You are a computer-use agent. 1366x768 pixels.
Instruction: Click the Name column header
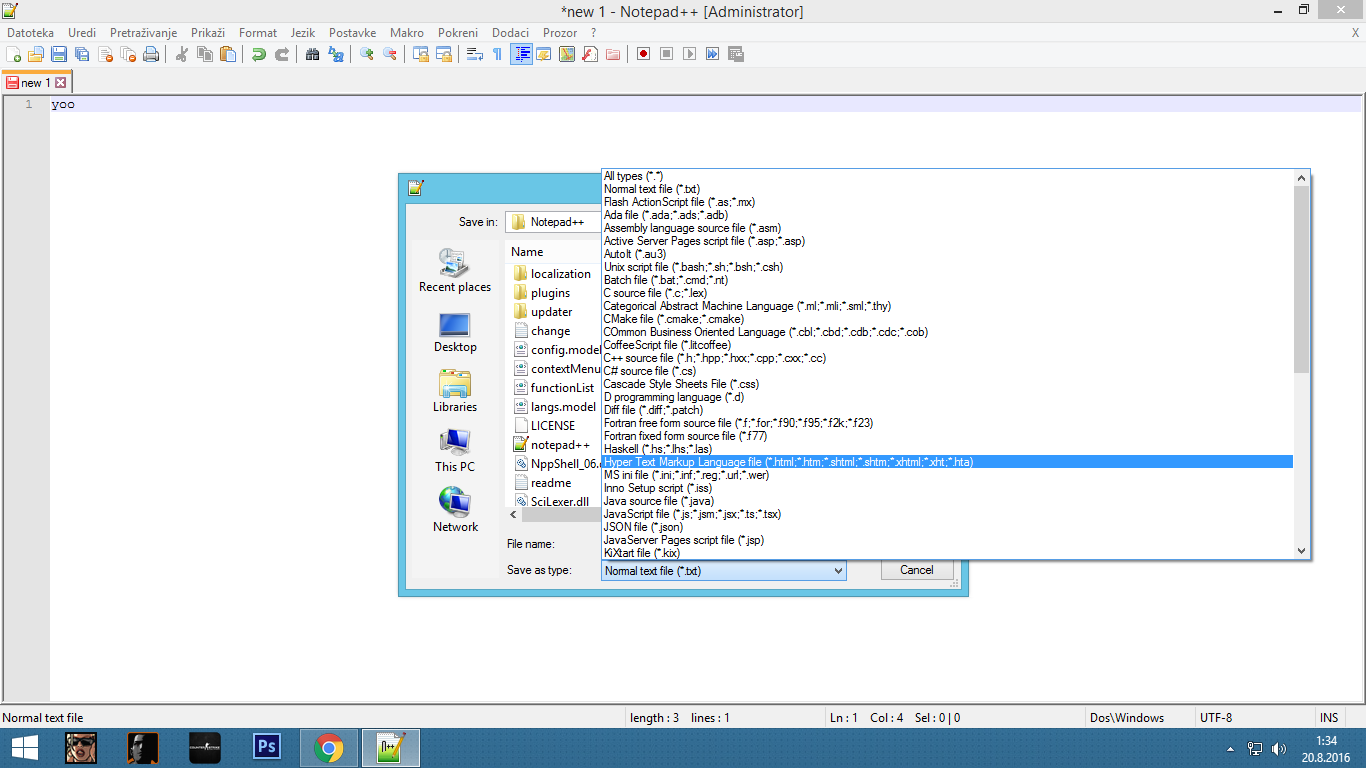[528, 252]
